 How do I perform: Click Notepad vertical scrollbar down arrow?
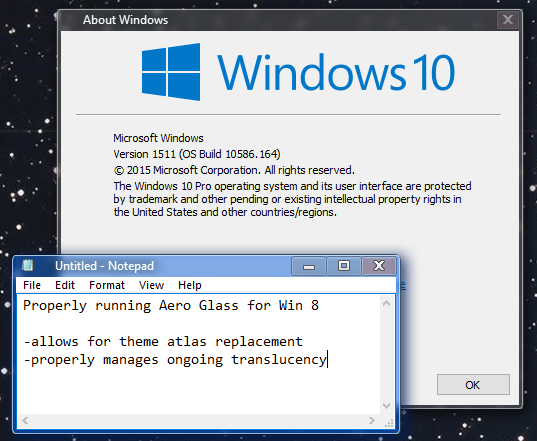(x=387, y=406)
